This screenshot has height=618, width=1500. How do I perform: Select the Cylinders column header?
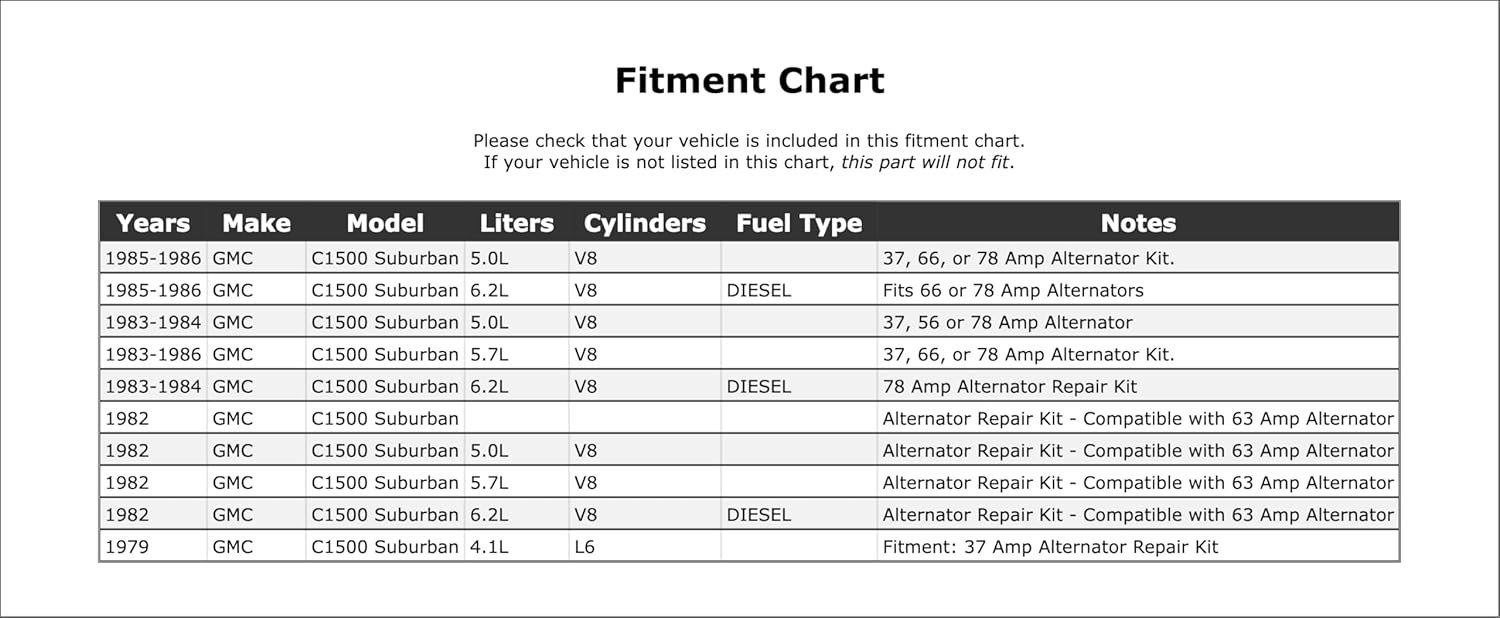click(x=645, y=223)
